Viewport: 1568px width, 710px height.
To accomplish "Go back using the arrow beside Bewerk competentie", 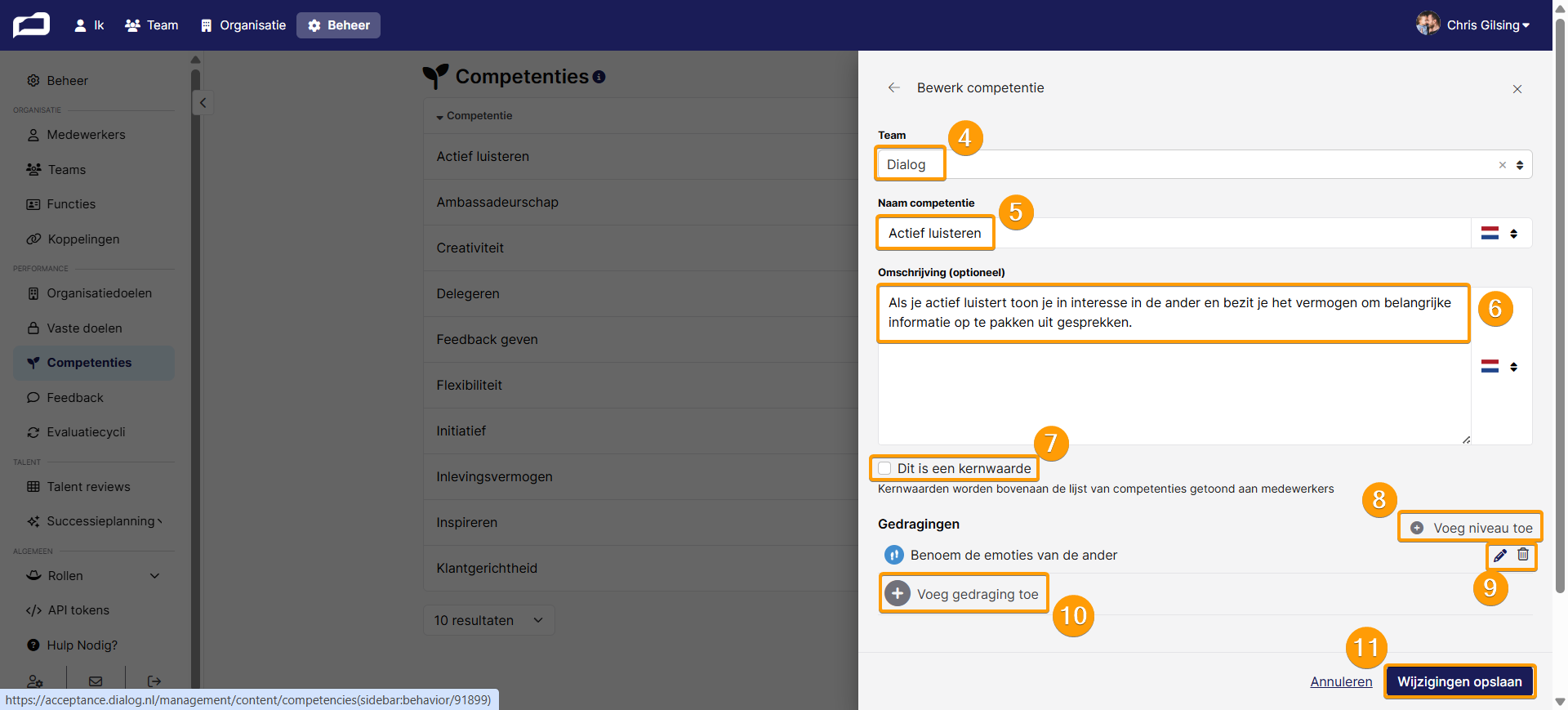I will (894, 87).
